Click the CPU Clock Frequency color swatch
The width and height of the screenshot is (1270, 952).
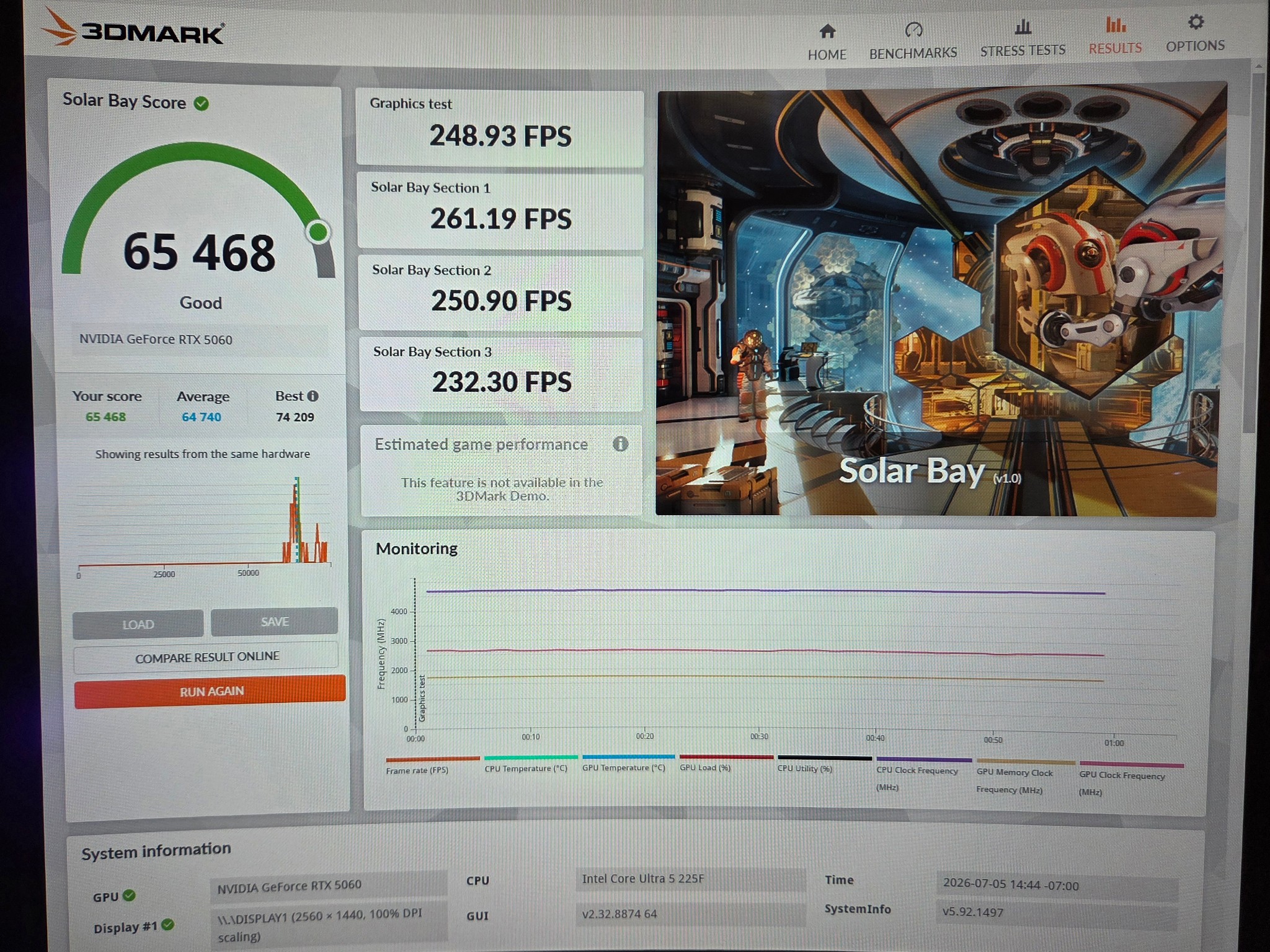pyautogui.click(x=923, y=759)
